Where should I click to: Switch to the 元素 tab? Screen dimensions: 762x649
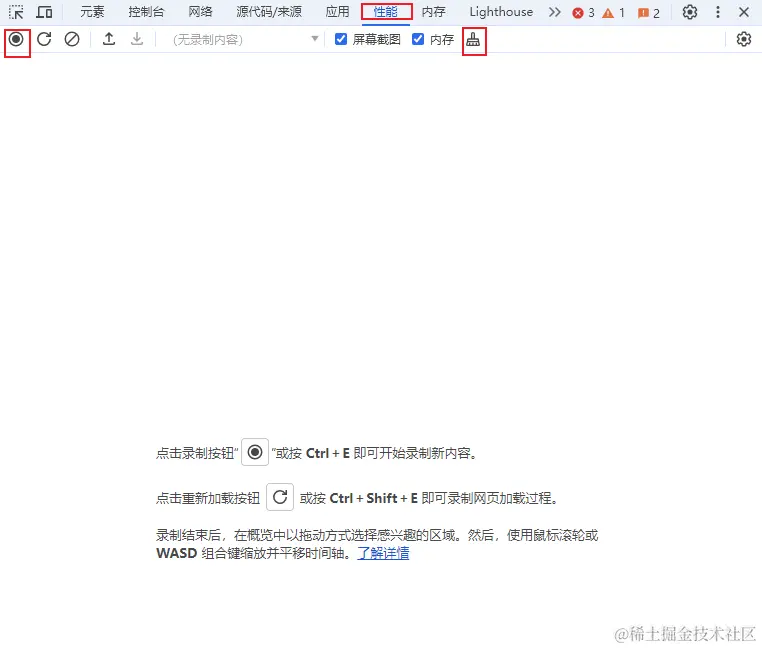point(92,12)
